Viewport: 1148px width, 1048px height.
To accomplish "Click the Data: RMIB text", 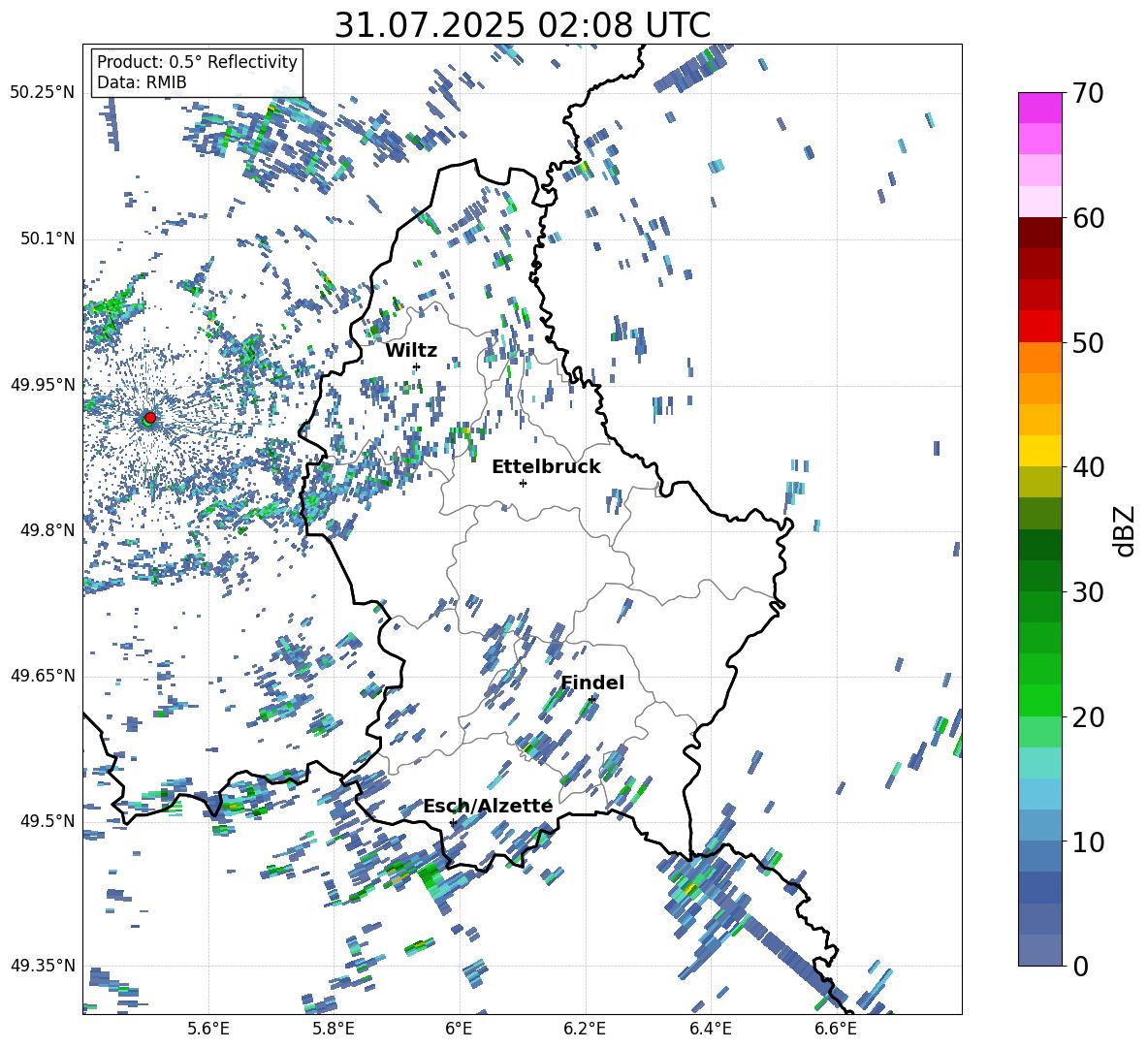I will pos(142,82).
